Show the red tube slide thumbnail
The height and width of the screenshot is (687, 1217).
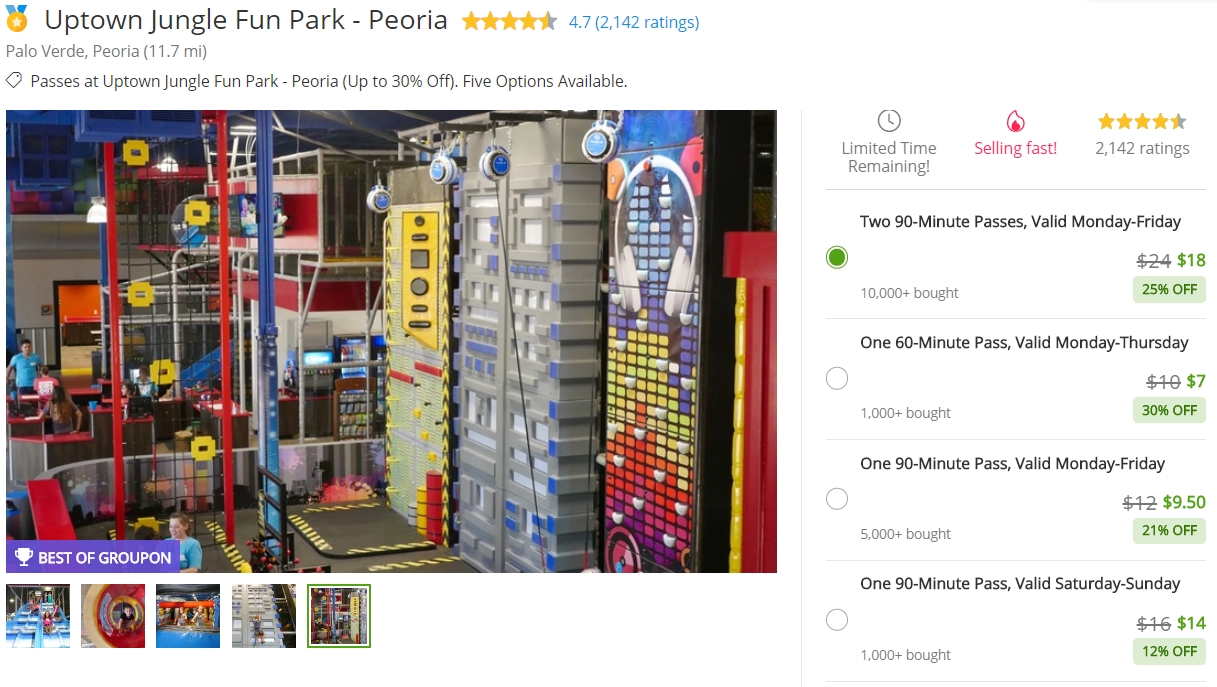click(x=113, y=616)
